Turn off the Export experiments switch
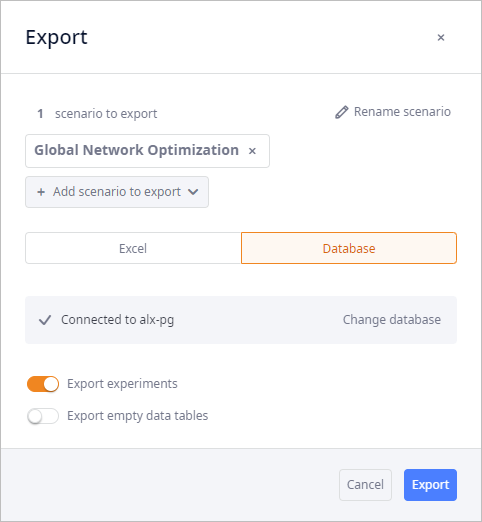The width and height of the screenshot is (482, 522). click(43, 384)
